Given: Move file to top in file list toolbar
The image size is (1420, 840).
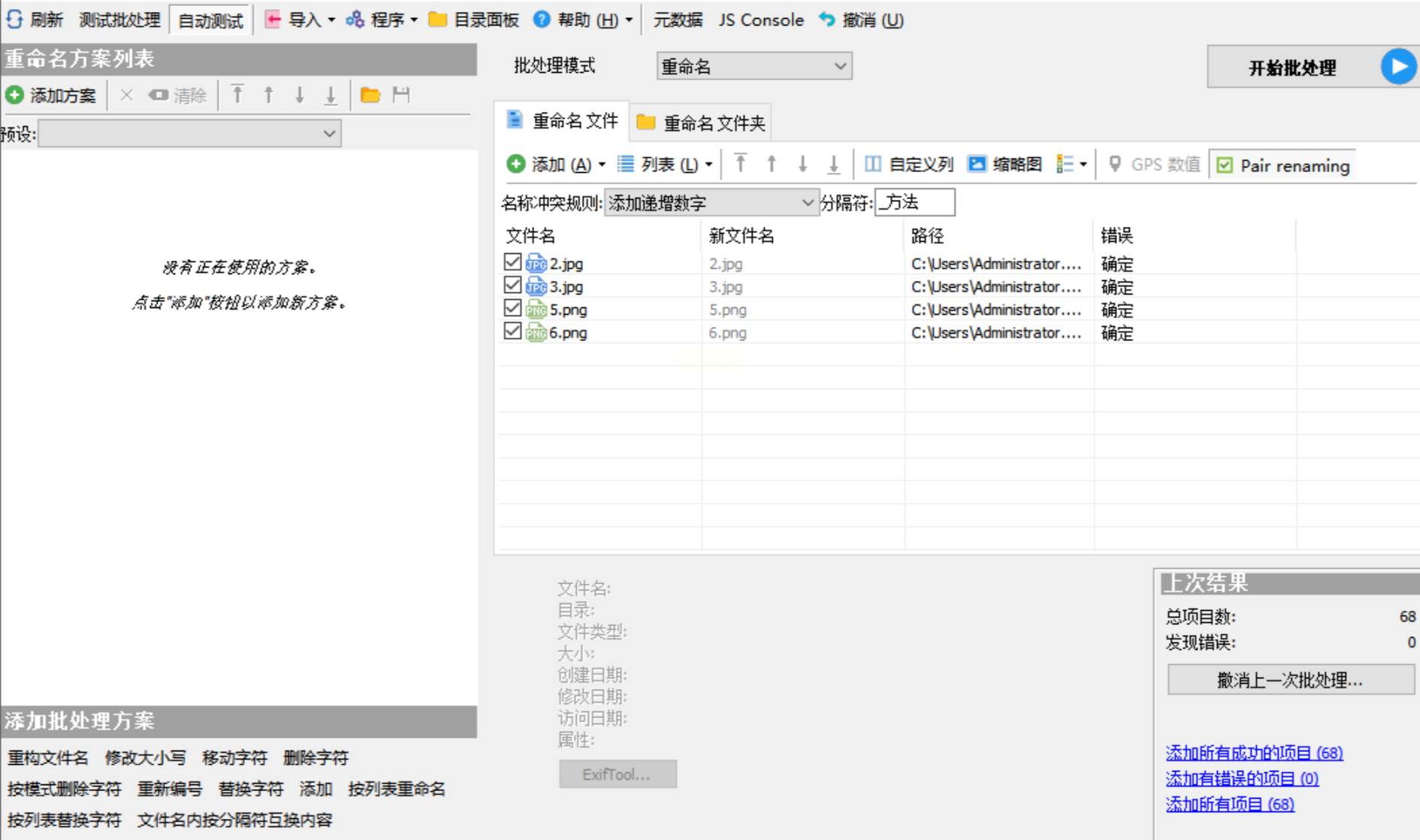Looking at the screenshot, I should [x=740, y=164].
